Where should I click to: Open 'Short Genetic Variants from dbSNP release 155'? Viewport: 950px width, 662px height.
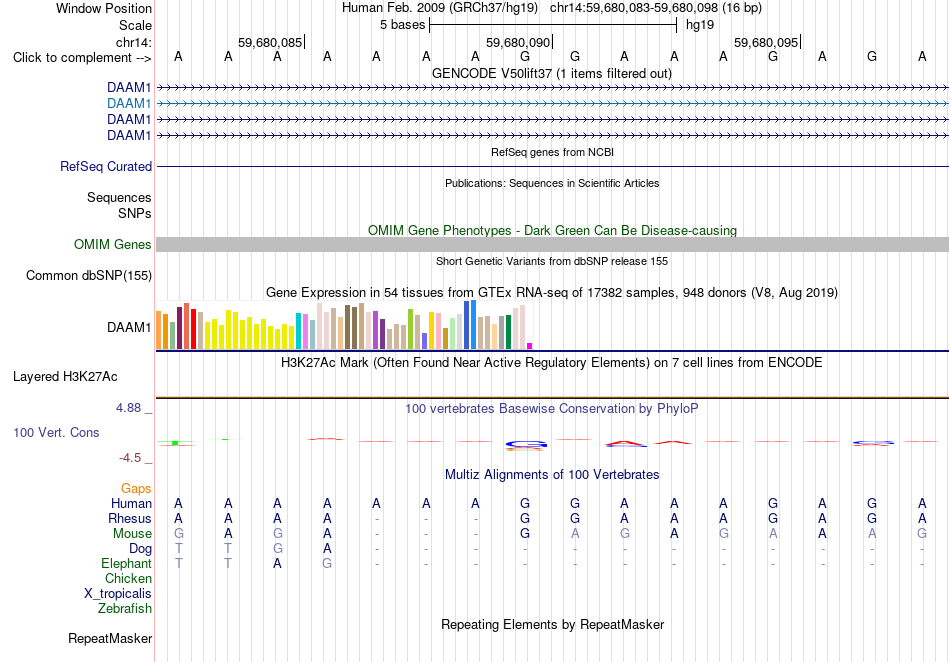pos(551,261)
